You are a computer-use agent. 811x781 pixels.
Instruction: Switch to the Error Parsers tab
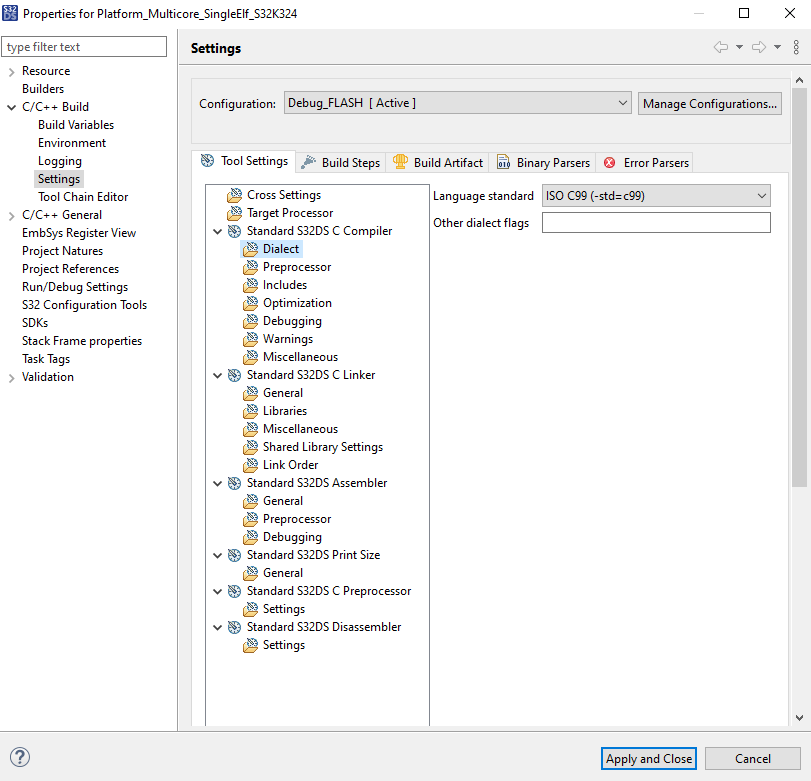[645, 162]
